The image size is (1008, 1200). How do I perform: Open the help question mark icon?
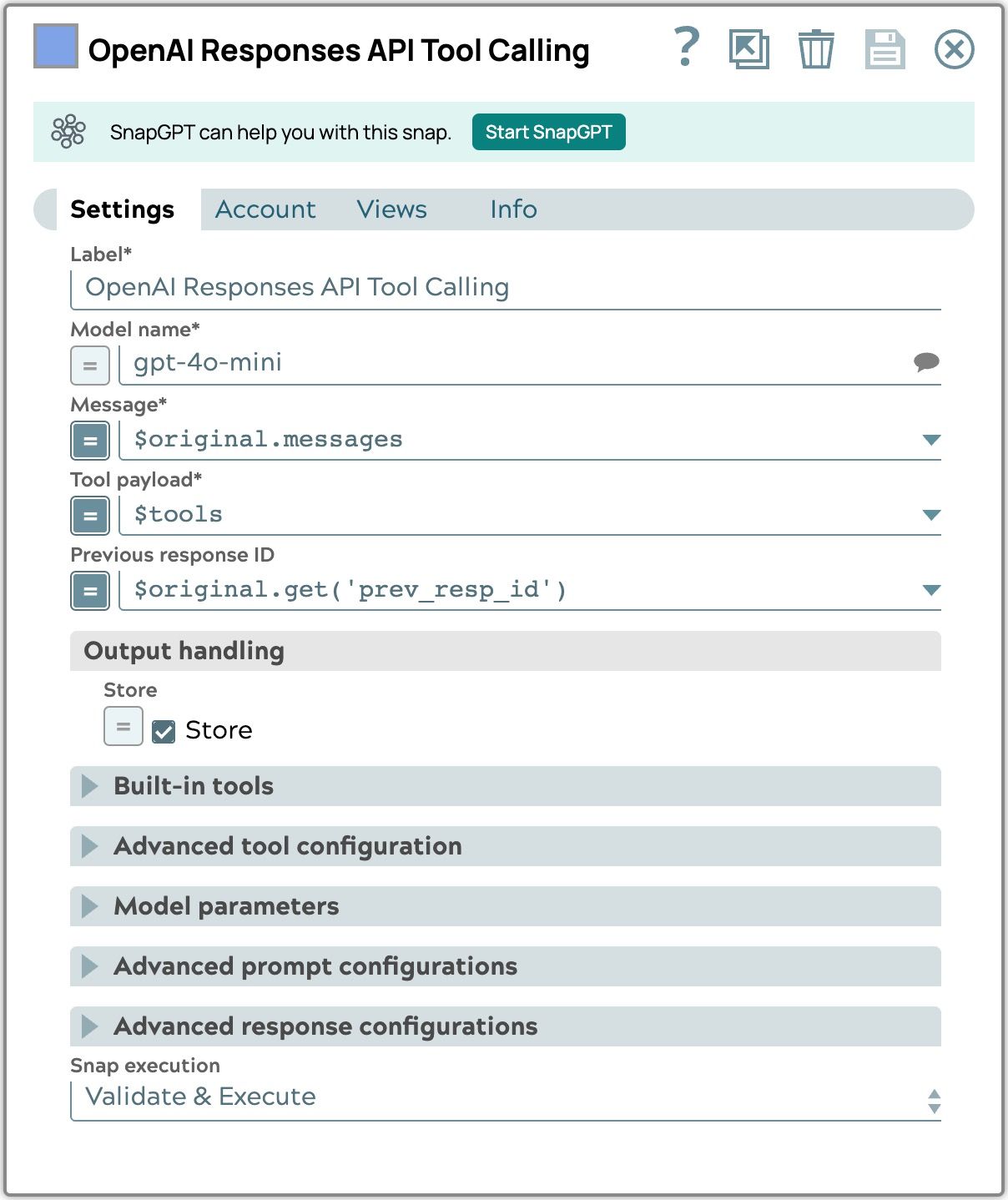(x=686, y=48)
